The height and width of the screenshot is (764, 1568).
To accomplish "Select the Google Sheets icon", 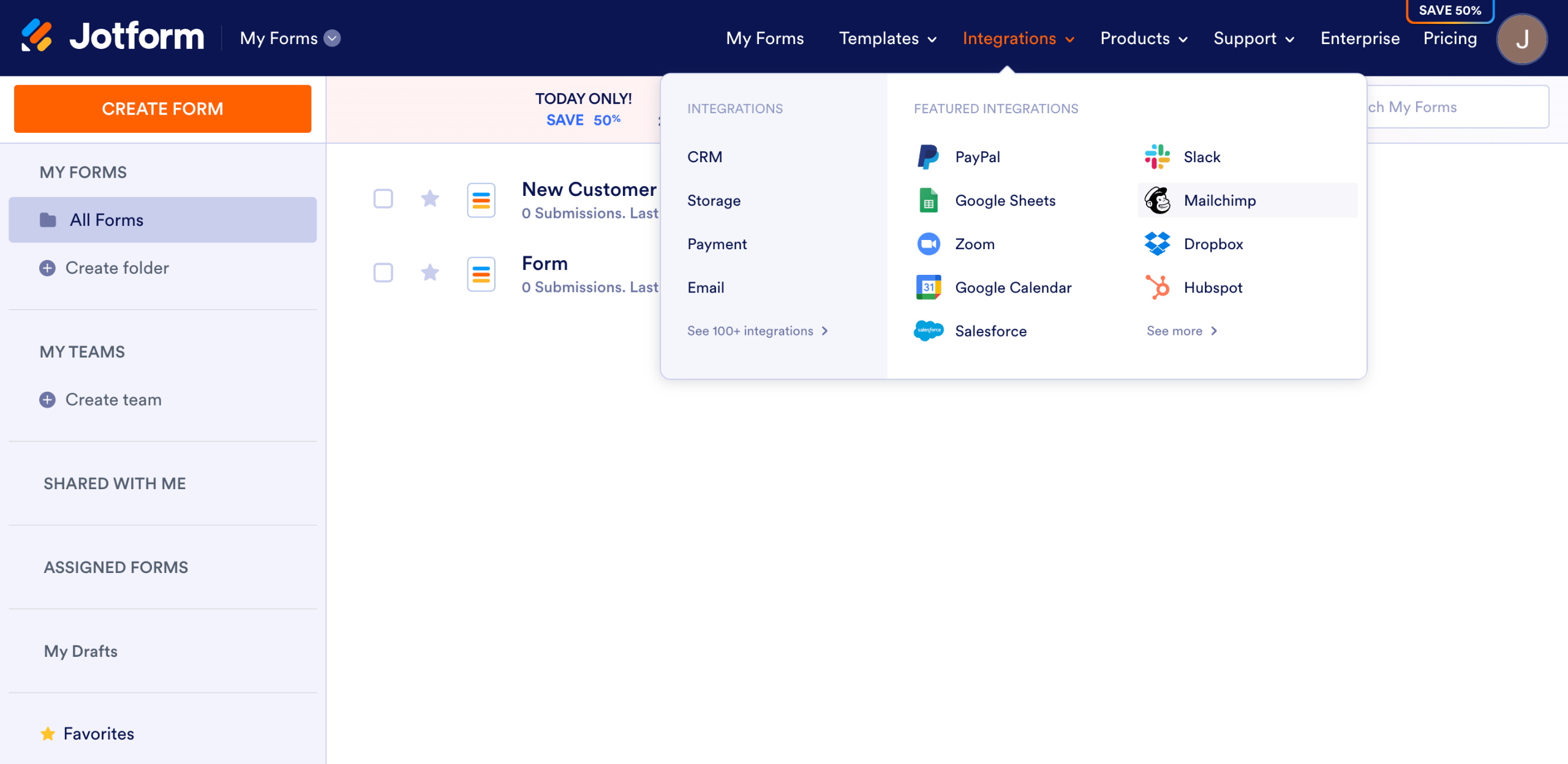I will [x=928, y=200].
